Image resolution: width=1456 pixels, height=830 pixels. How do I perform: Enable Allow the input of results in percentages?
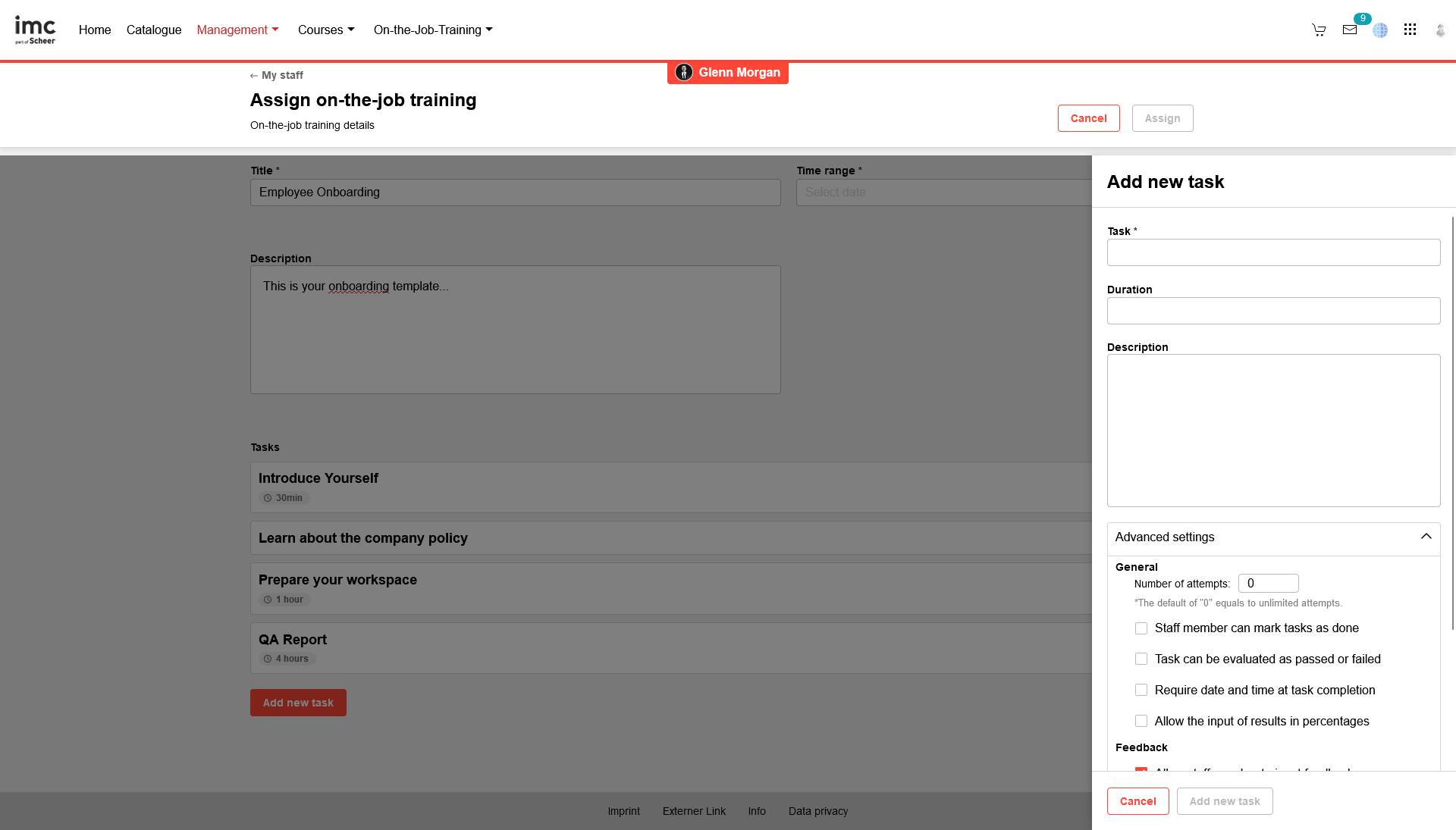click(1141, 720)
